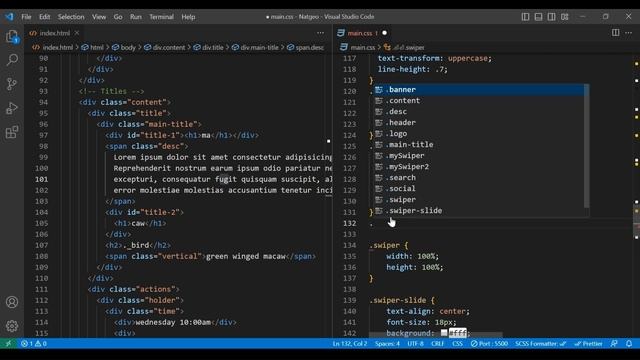Select .logo autocomplete suggestion
This screenshot has height=360, width=640.
pos(479,134)
